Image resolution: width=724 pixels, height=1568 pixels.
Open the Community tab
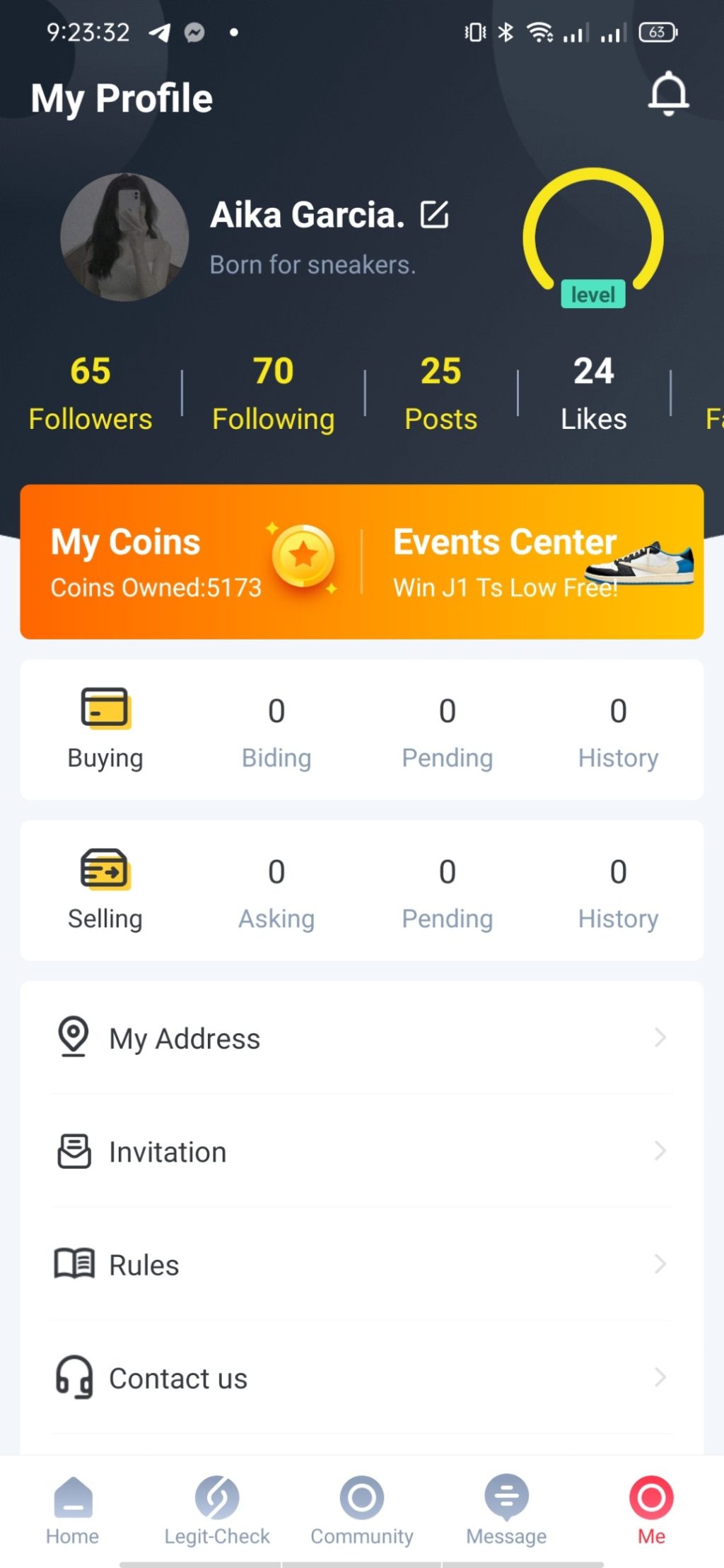click(362, 1509)
